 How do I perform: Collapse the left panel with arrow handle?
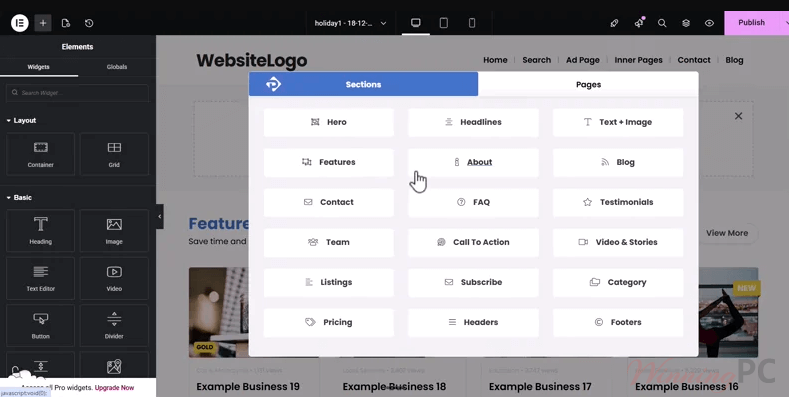click(x=160, y=216)
